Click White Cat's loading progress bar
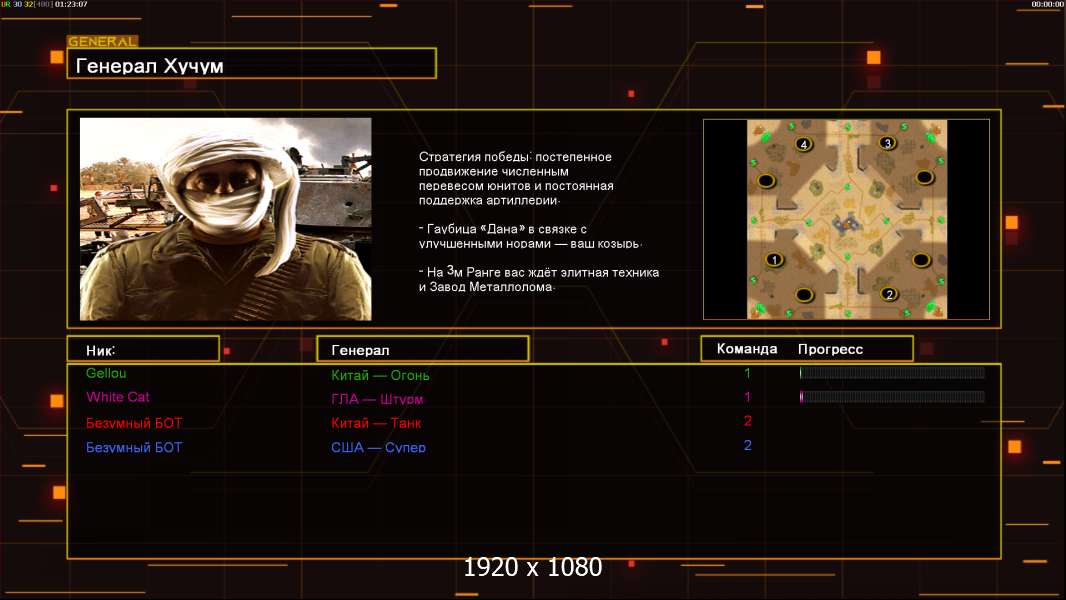The image size is (1066, 600). 892,397
